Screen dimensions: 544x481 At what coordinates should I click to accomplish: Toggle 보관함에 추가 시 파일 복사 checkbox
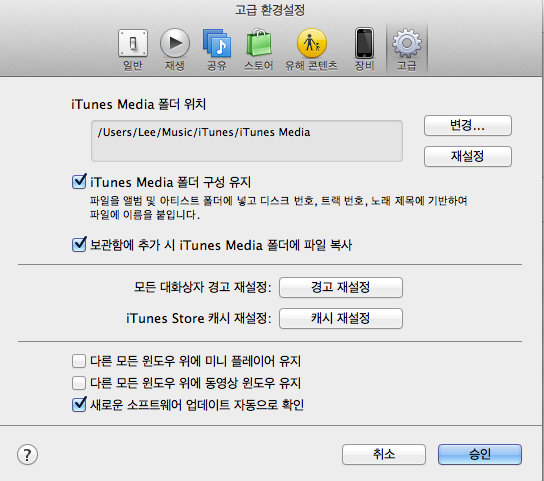tap(79, 245)
